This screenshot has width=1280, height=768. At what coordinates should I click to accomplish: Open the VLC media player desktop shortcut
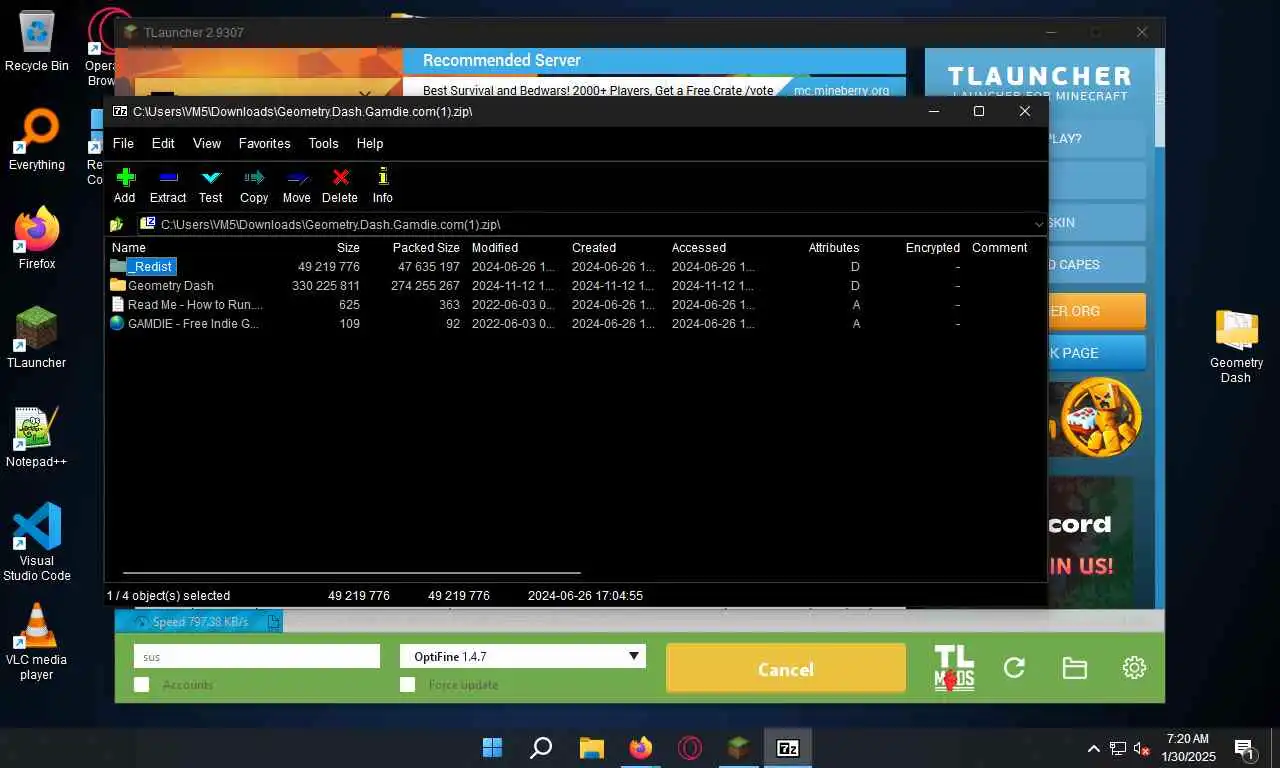37,642
